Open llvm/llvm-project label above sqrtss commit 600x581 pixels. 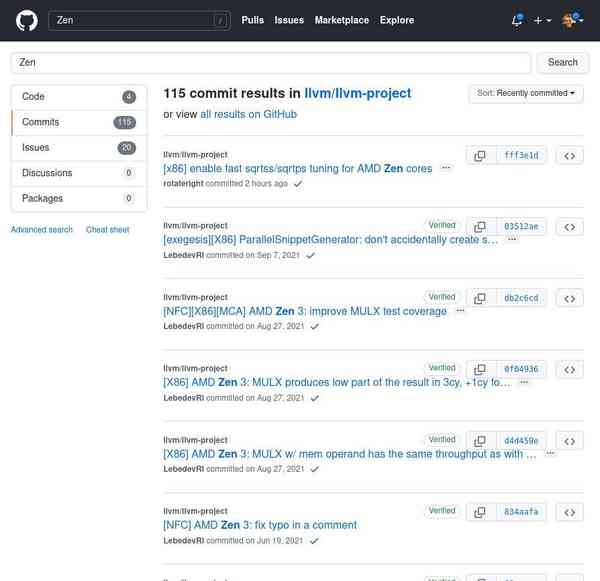[195, 155]
